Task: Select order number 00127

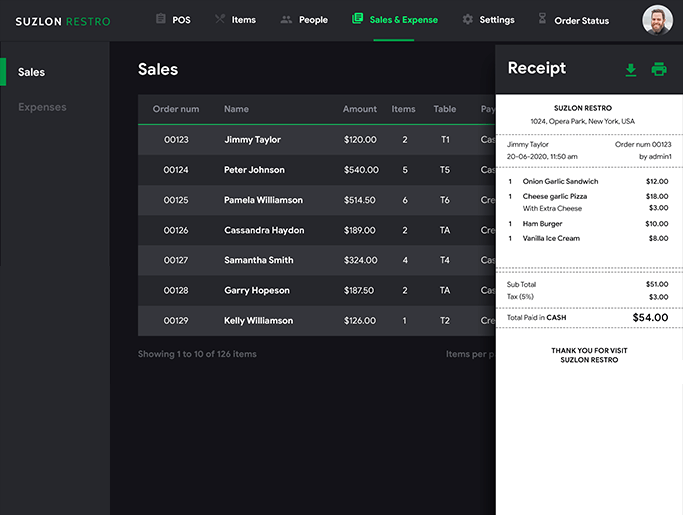Action: [176, 260]
